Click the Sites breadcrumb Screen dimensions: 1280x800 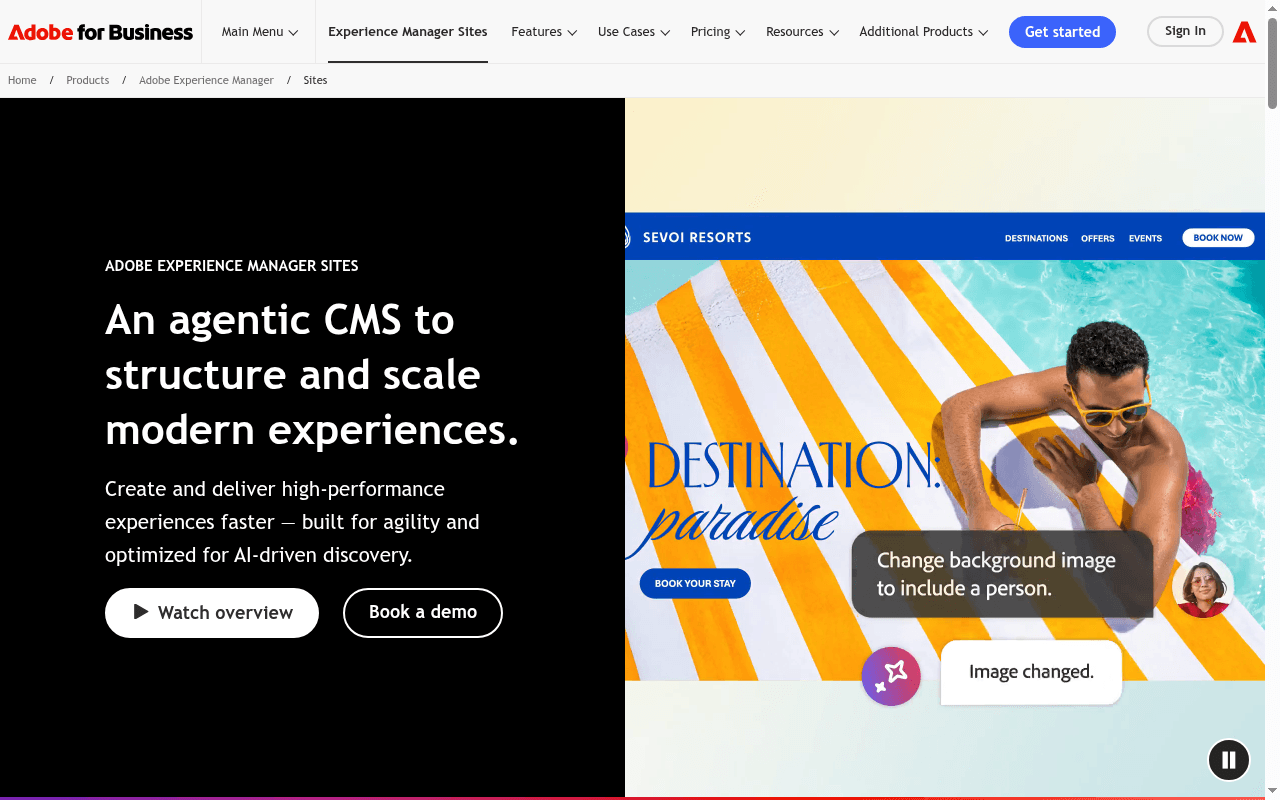pyautogui.click(x=315, y=80)
